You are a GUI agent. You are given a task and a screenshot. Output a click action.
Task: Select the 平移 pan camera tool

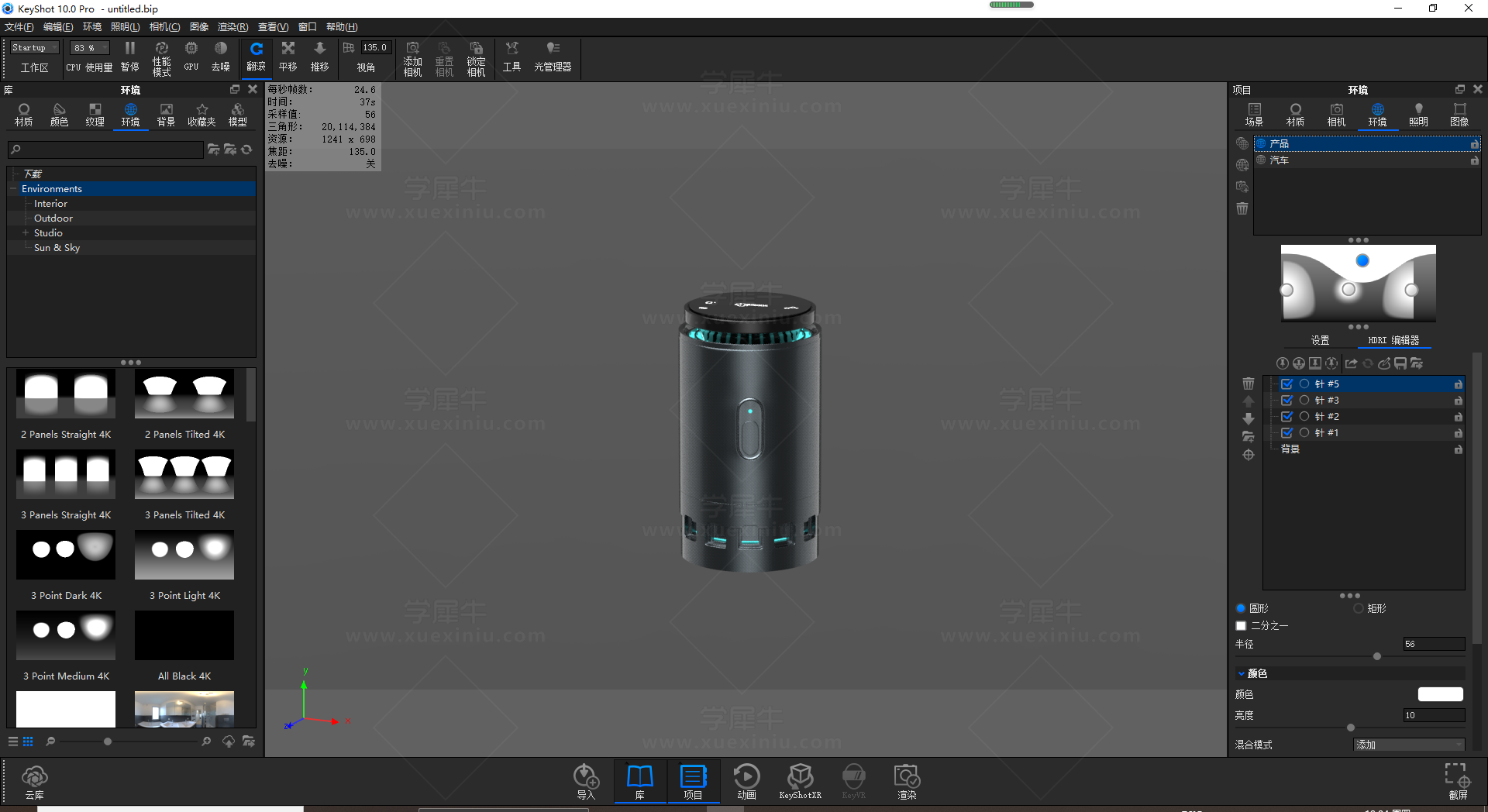click(288, 57)
